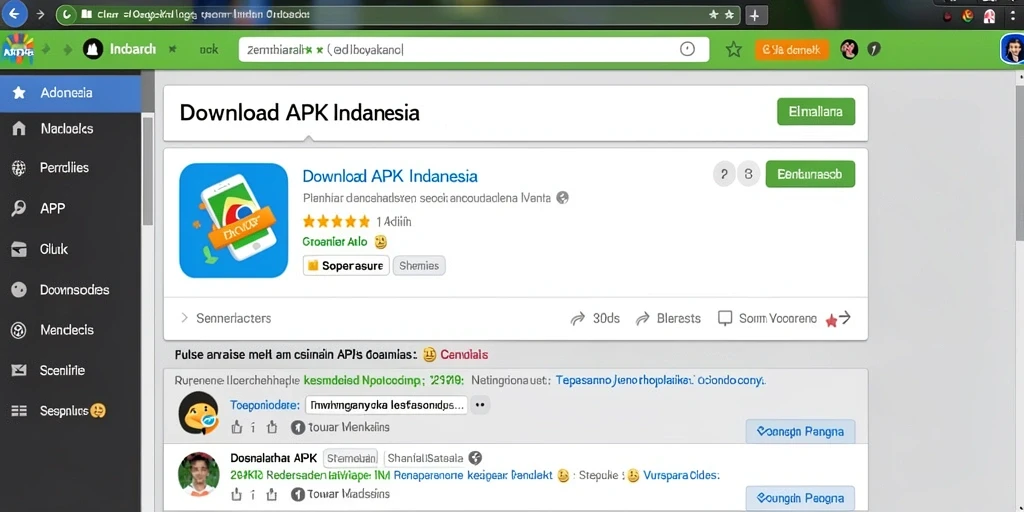Image resolution: width=1024 pixels, height=512 pixels.
Task: Open a new tab with the plus icon
Action: [x=754, y=14]
